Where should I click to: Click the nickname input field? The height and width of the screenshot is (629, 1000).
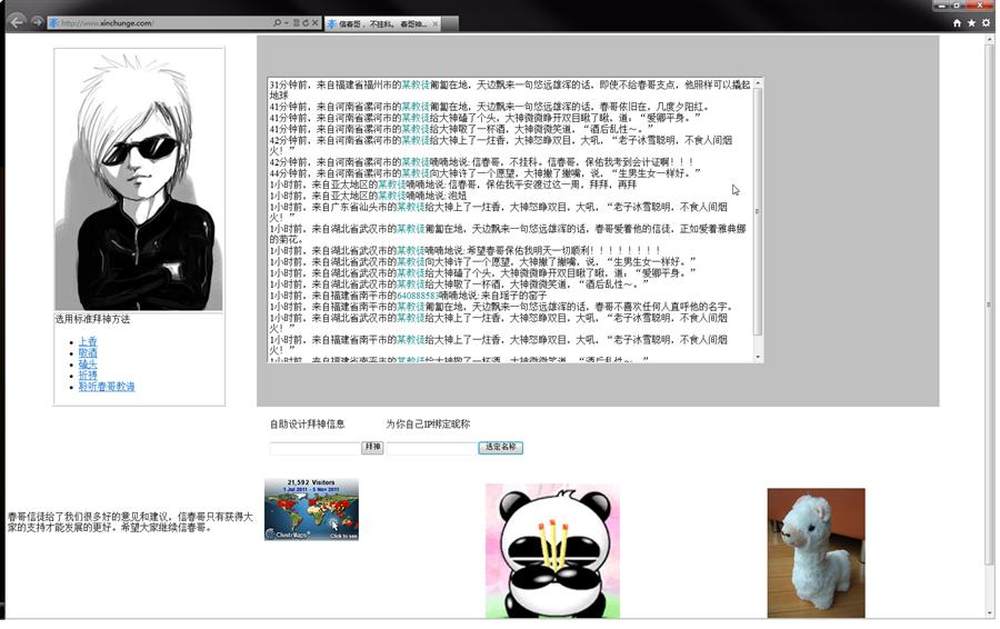pyautogui.click(x=432, y=448)
